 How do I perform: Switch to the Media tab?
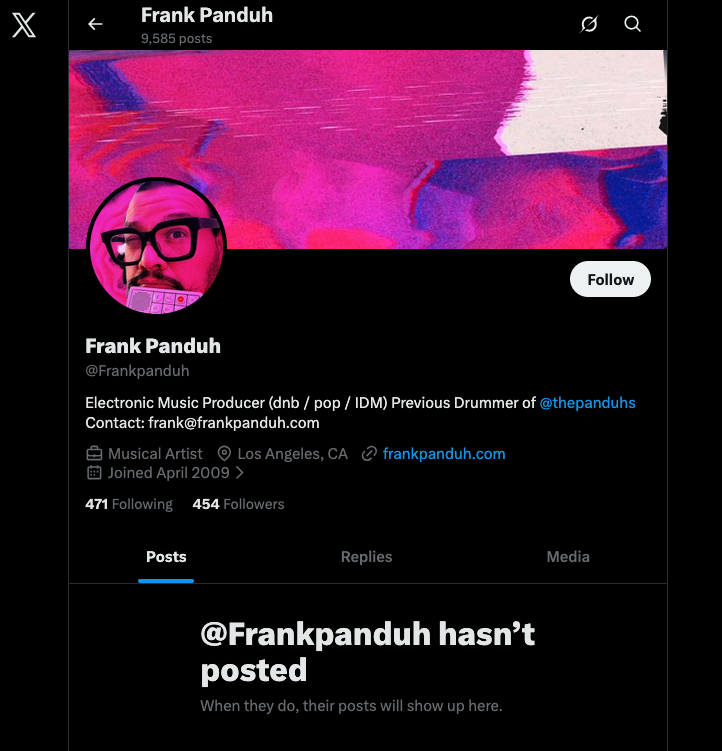coord(567,557)
